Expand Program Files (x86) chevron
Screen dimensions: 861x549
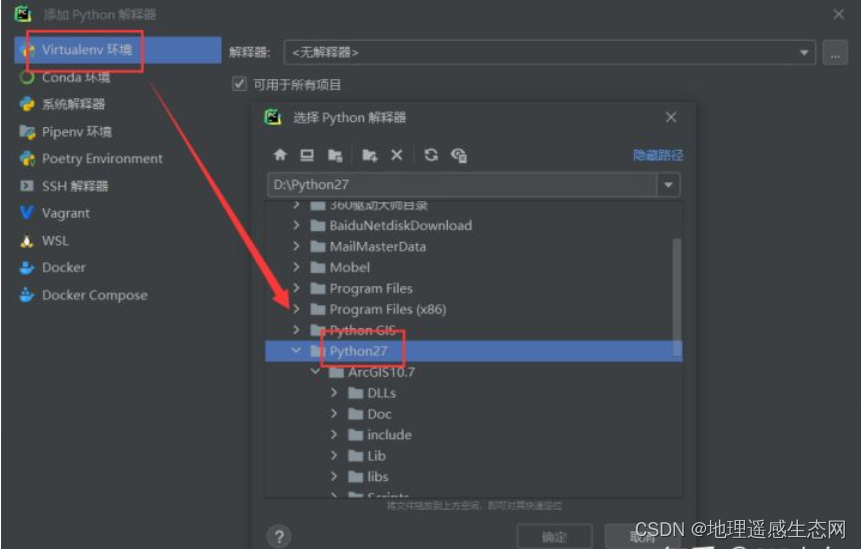click(297, 309)
